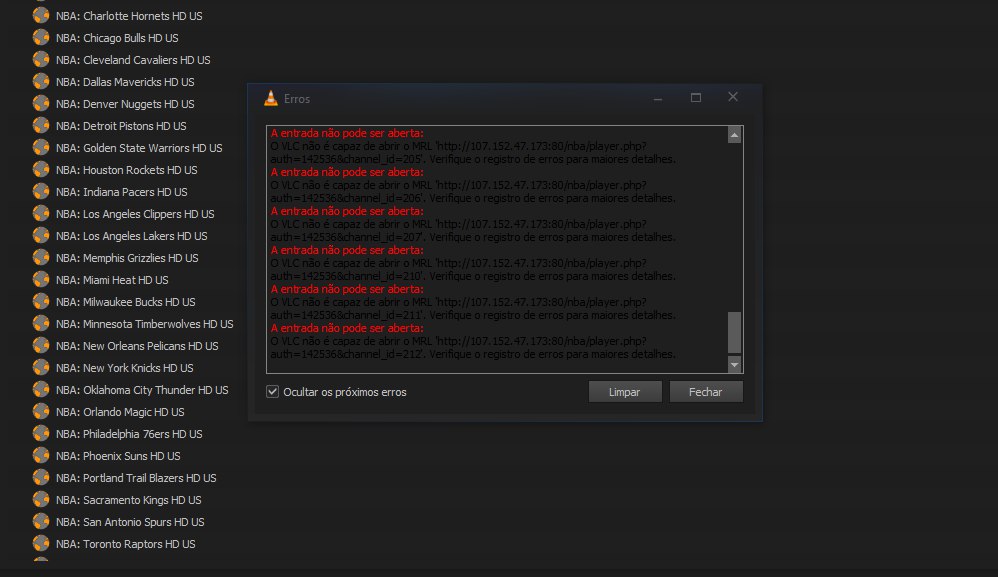Click the globe icon beside Phoenix Suns
The width and height of the screenshot is (998, 577).
41,455
